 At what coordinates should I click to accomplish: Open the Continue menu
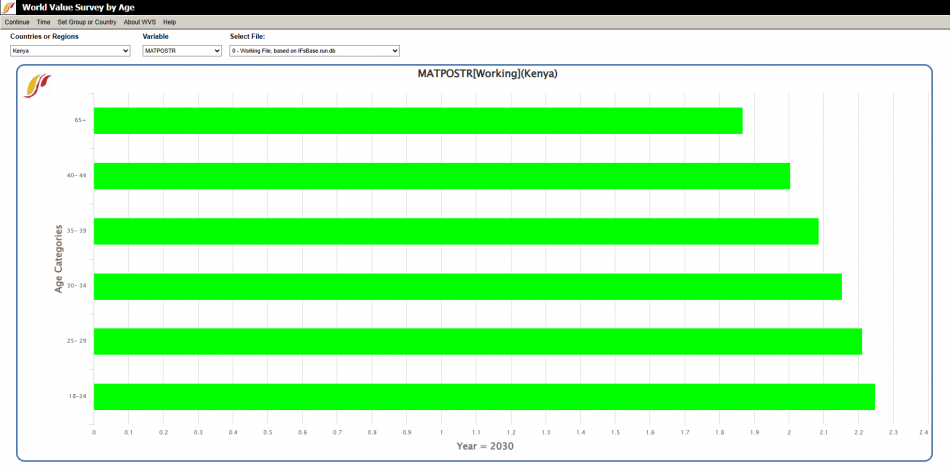17,22
